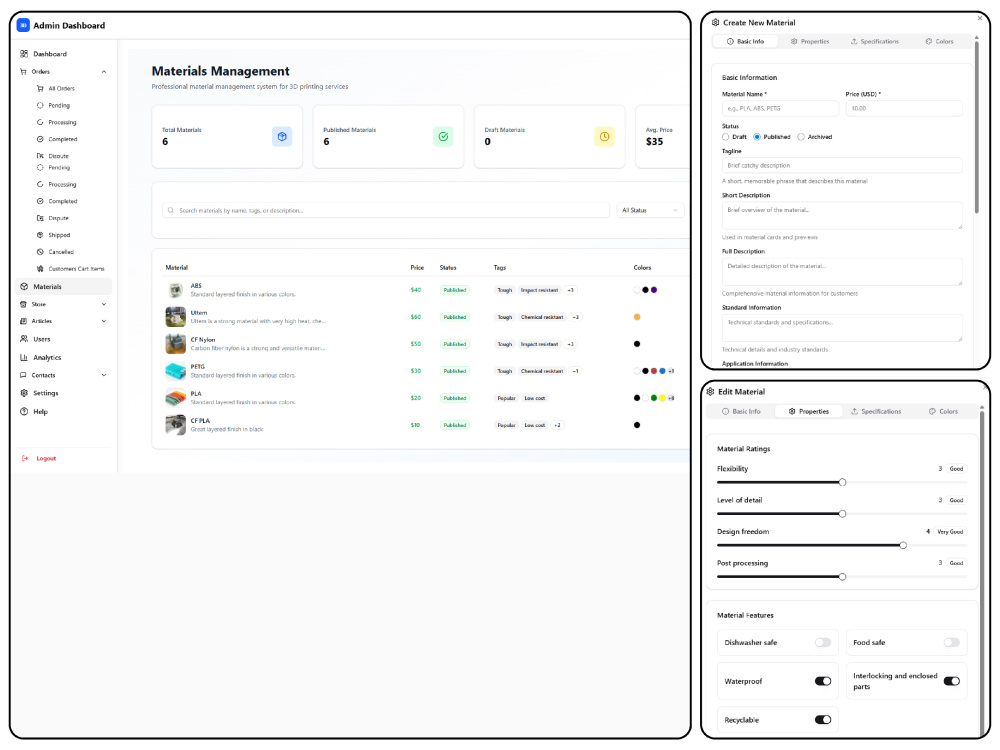Screen dimensions: 1000x750
Task: Open Basic Info tab in Edit Material
Action: [741, 412]
